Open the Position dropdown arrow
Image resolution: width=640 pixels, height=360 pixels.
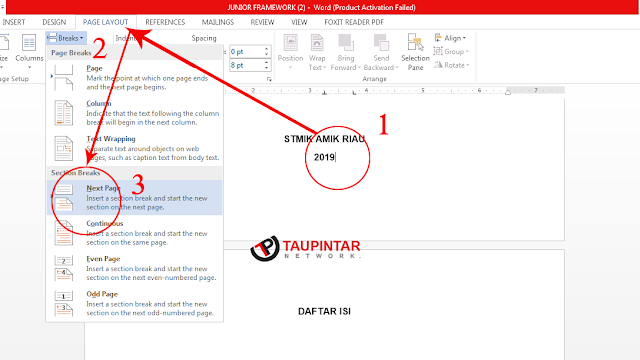point(290,67)
